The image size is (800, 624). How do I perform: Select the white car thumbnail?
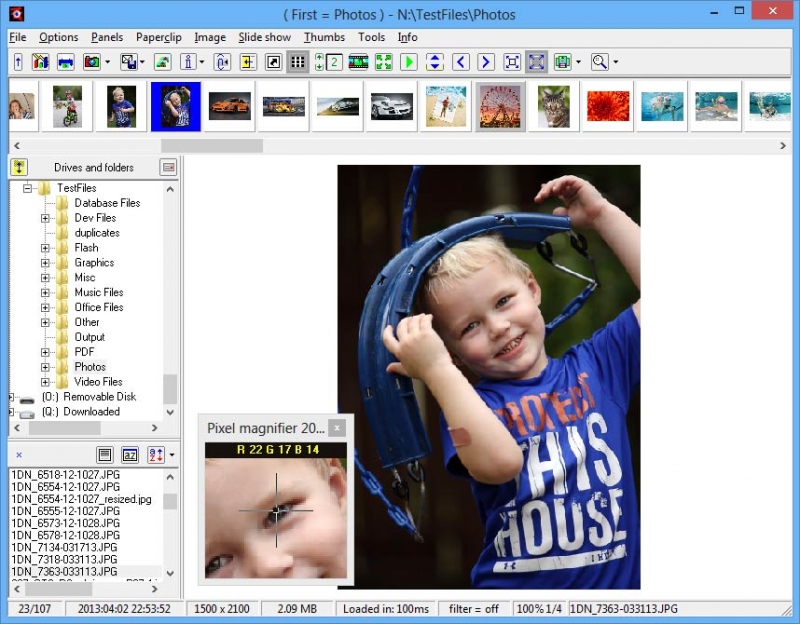[392, 106]
